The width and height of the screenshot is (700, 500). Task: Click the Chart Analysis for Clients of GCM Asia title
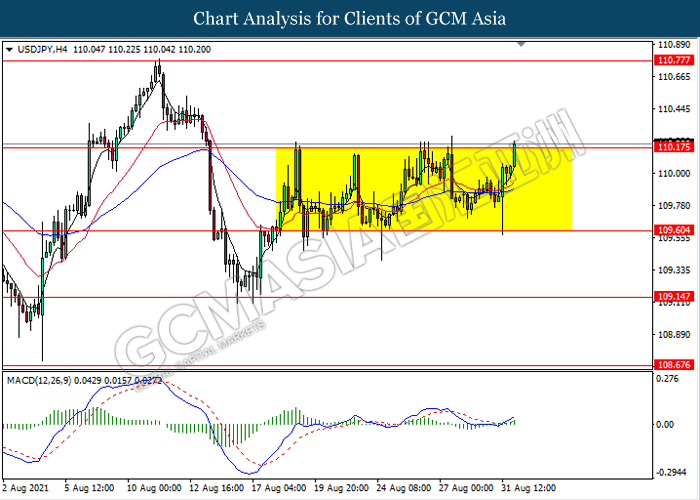click(x=350, y=19)
